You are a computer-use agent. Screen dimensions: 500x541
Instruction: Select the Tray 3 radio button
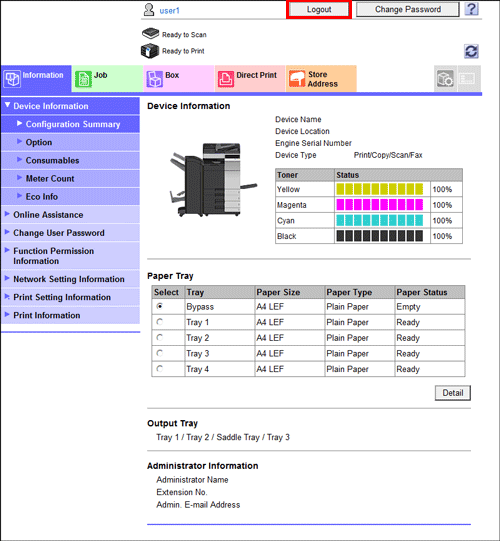tap(159, 353)
